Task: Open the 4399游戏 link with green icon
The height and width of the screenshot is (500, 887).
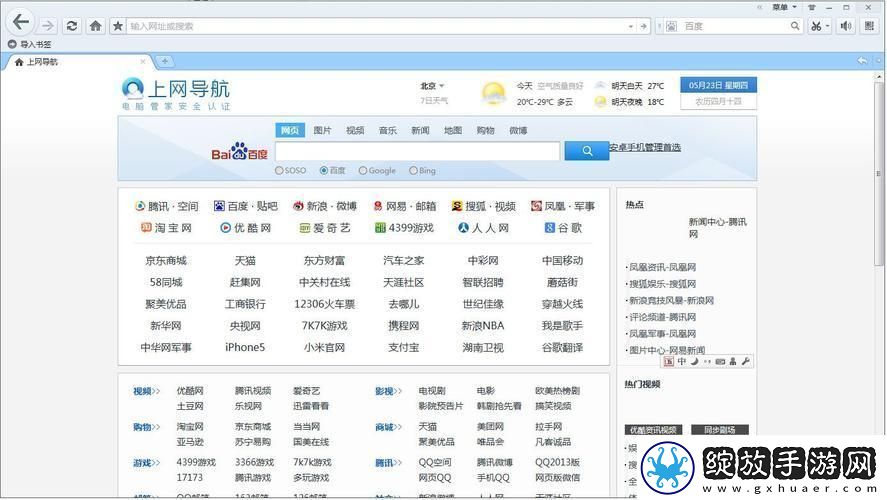Action: pos(404,228)
